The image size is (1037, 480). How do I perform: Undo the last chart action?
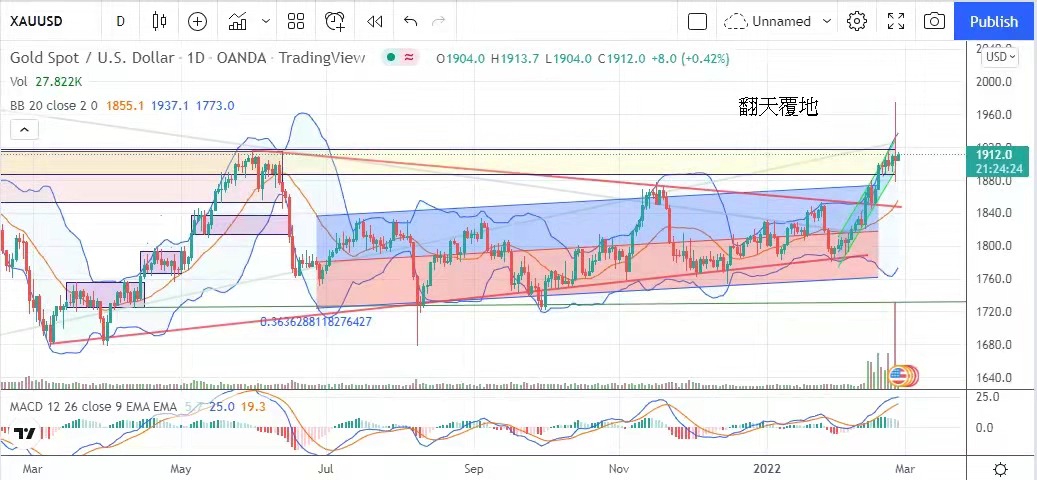410,21
